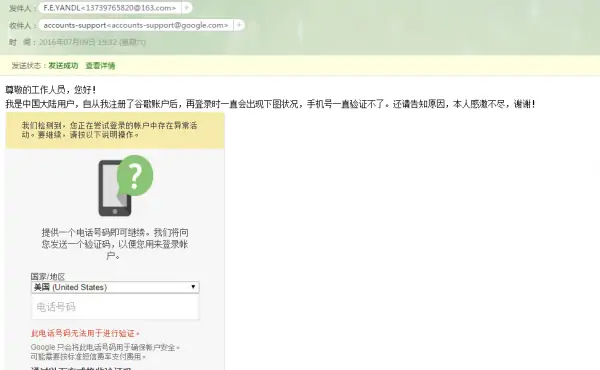Click the 提供一个电话号码即可继续 instruction paragraph

pyautogui.click(x=115, y=244)
